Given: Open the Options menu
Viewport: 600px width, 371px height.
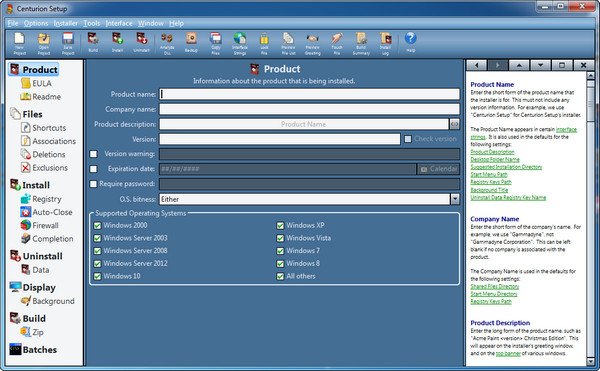Looking at the screenshot, I should (x=36, y=23).
